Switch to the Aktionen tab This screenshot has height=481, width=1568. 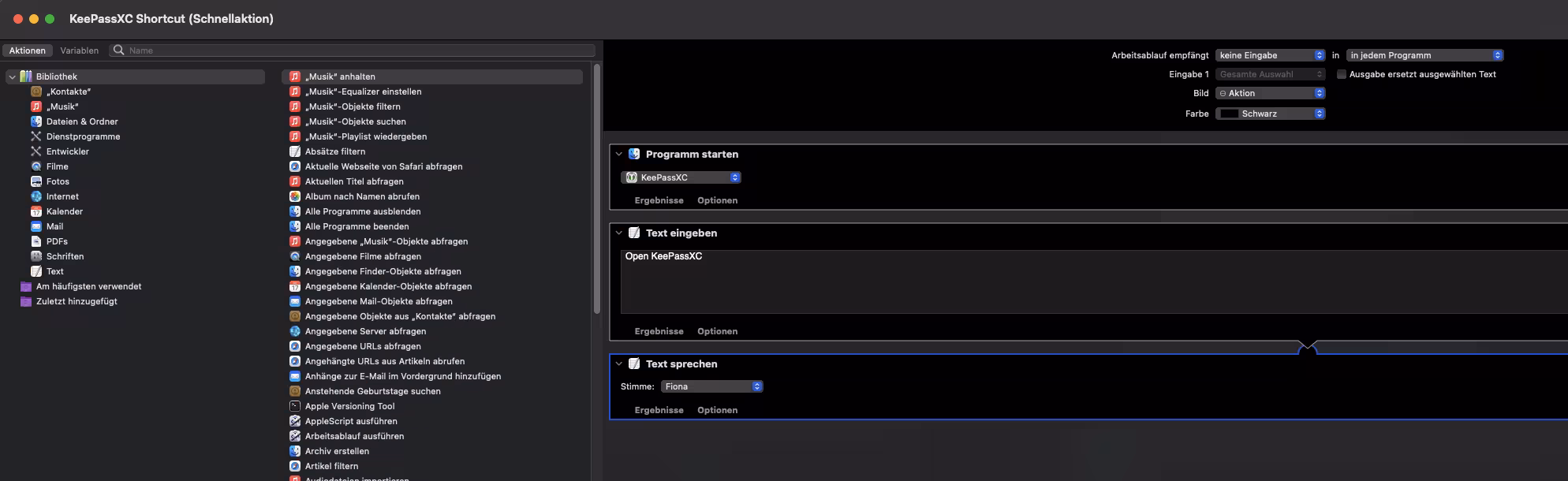(x=28, y=50)
